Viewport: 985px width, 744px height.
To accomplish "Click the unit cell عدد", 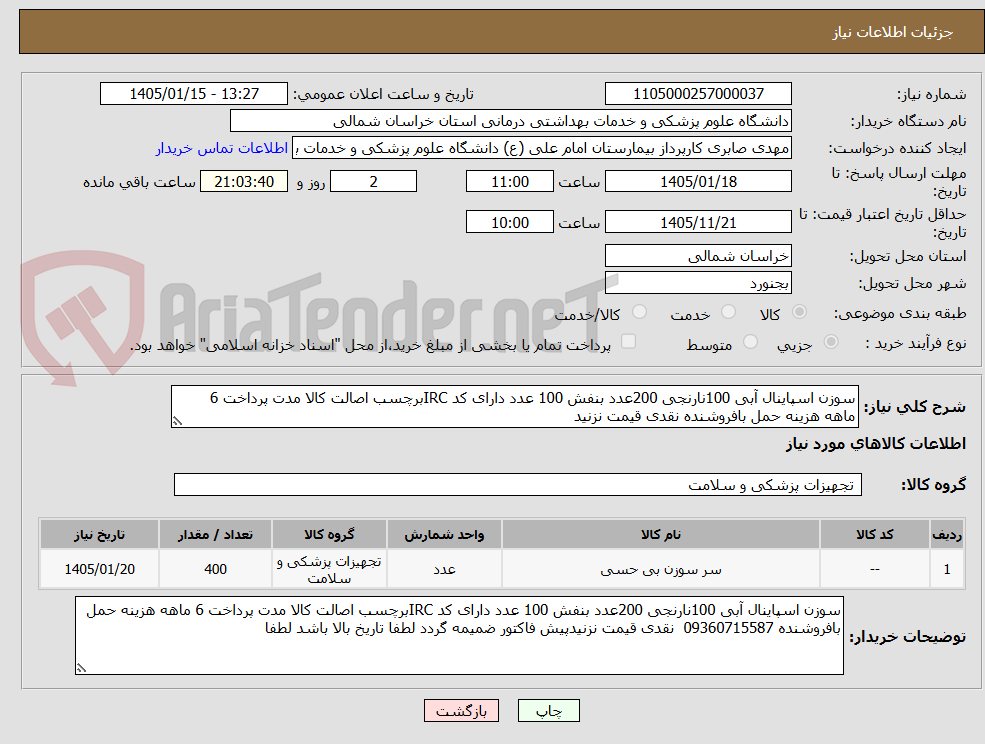I will click(x=444, y=569).
